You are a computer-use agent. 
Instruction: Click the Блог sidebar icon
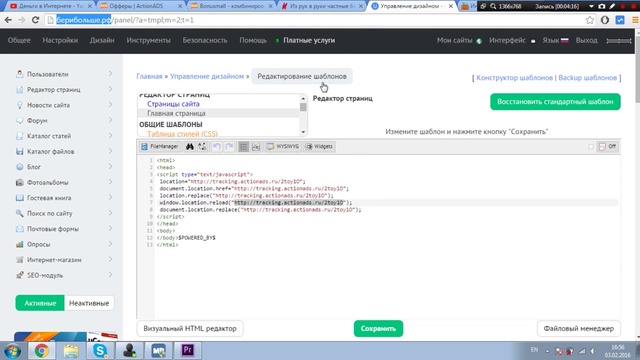point(19,167)
